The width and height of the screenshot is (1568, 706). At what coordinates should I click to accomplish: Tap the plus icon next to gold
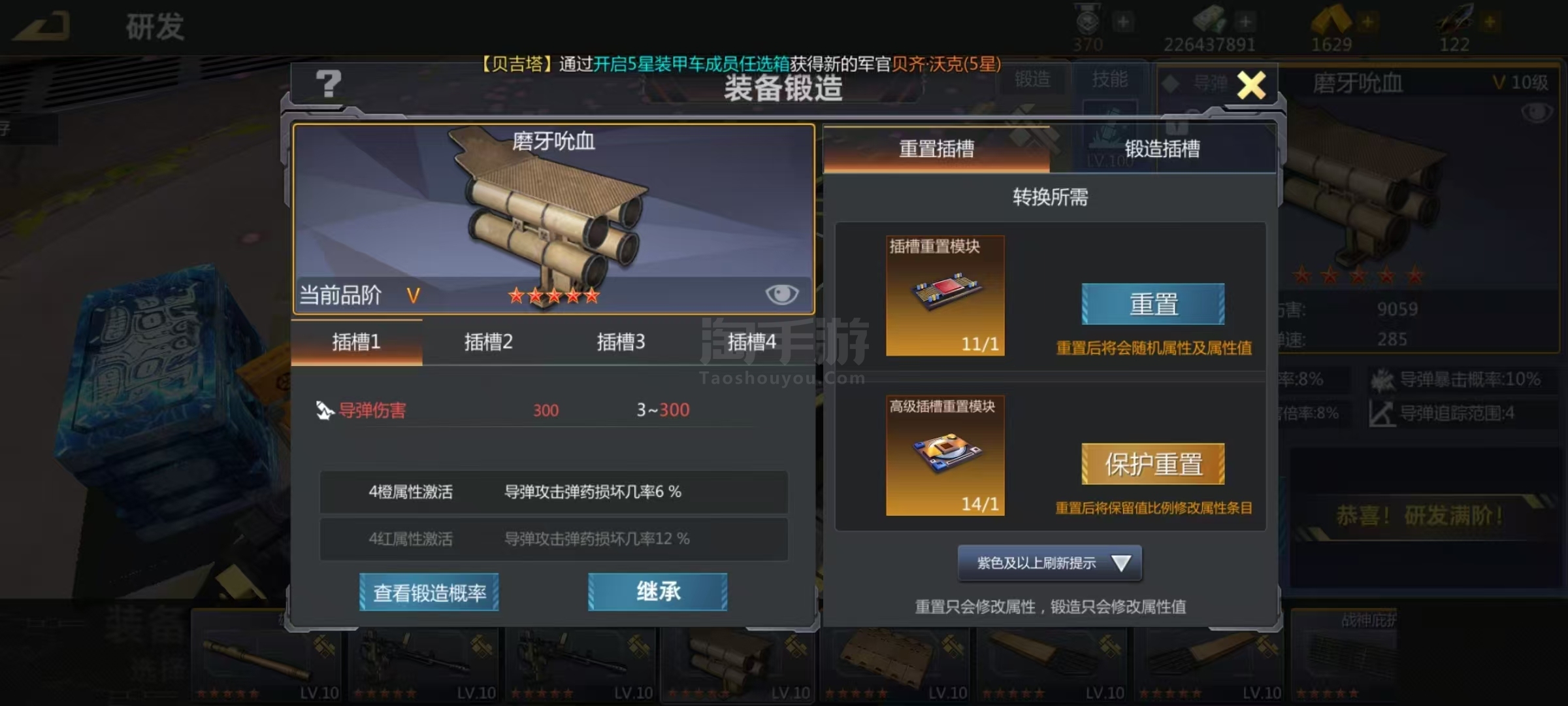click(1366, 22)
